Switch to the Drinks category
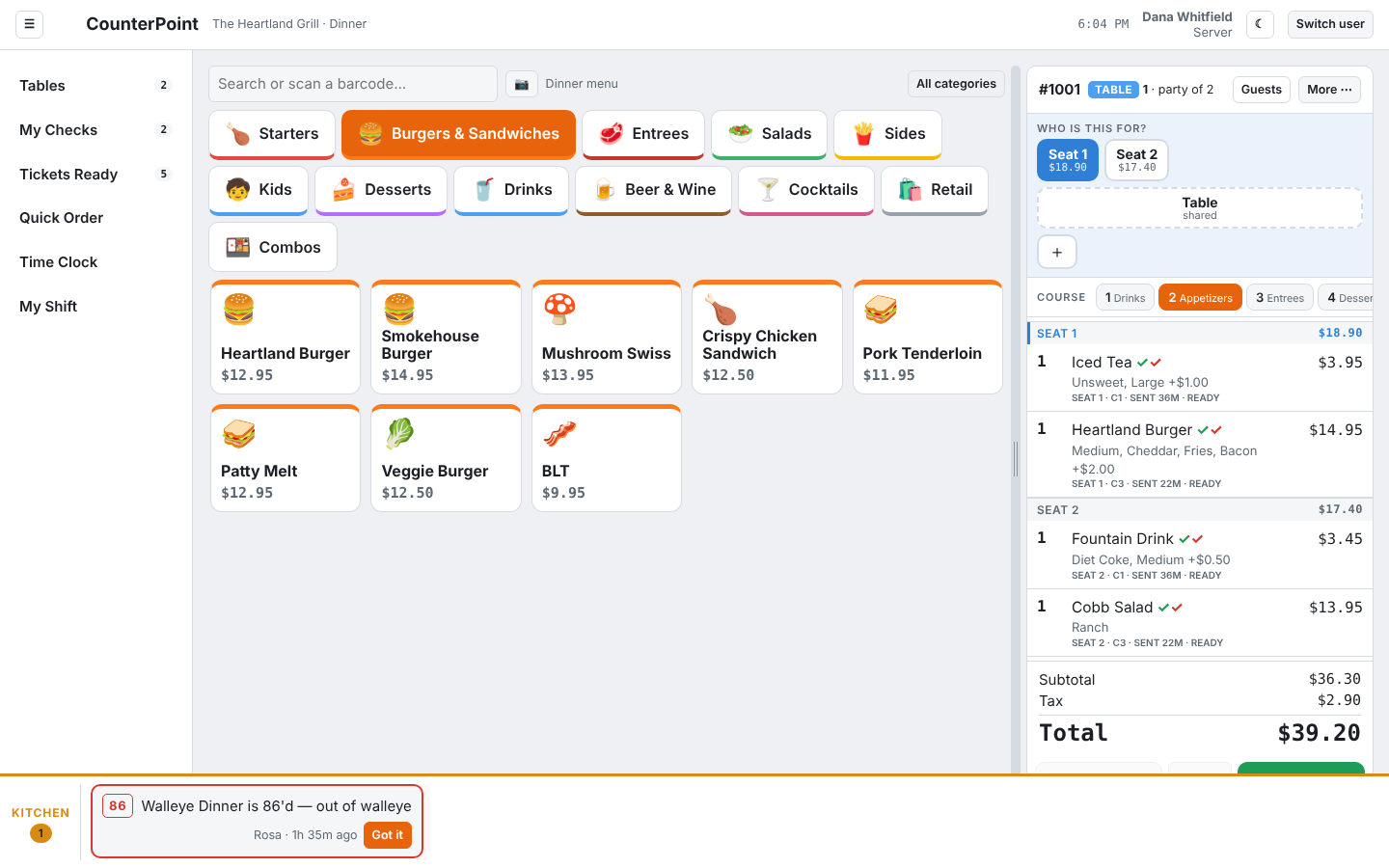This screenshot has width=1389, height=868. 511,190
